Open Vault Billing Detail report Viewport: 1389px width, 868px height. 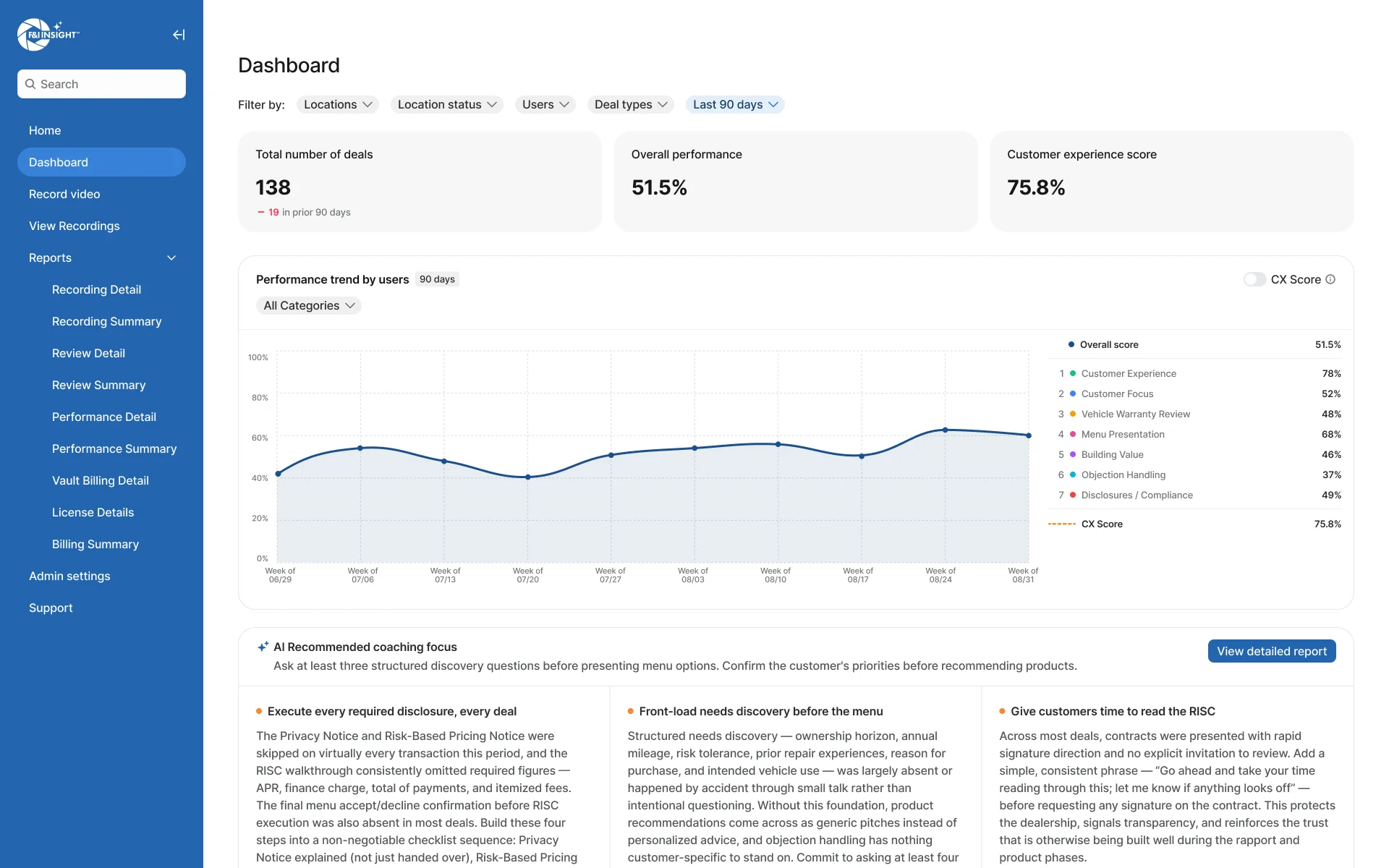[x=100, y=480]
